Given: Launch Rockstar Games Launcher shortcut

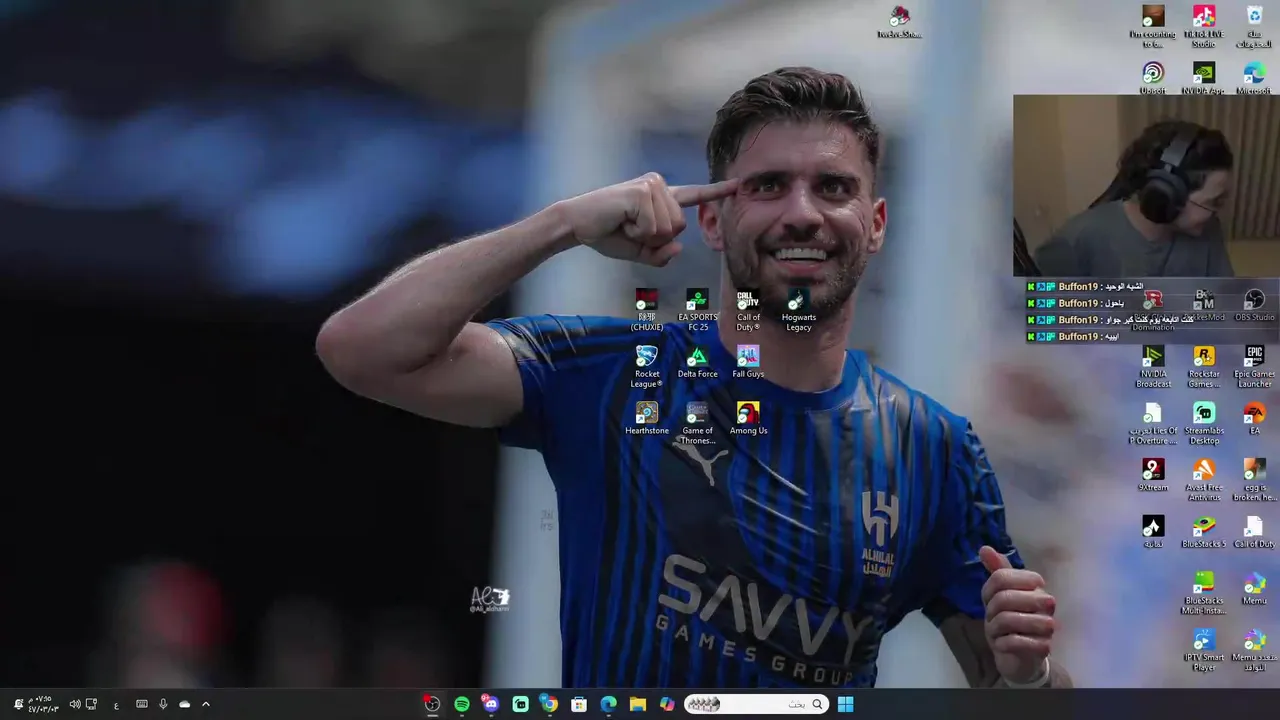Looking at the screenshot, I should pos(1204,368).
